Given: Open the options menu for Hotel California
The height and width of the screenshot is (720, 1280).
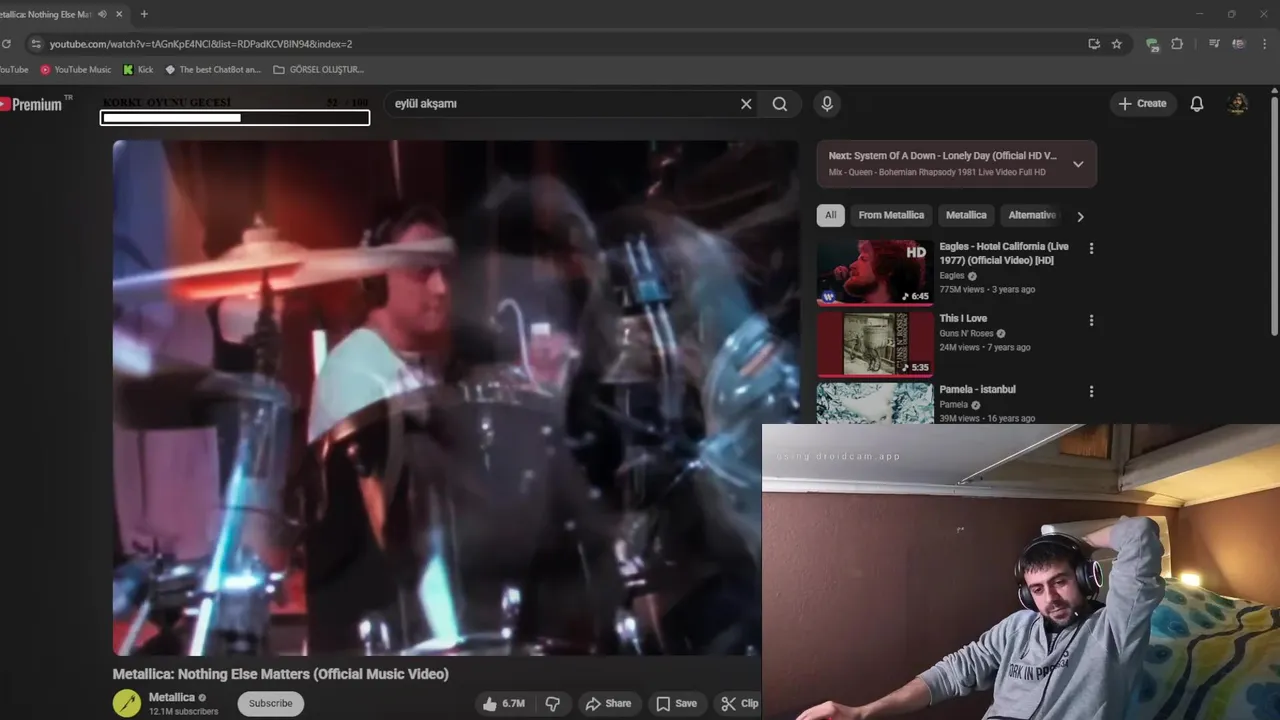Looking at the screenshot, I should point(1091,248).
